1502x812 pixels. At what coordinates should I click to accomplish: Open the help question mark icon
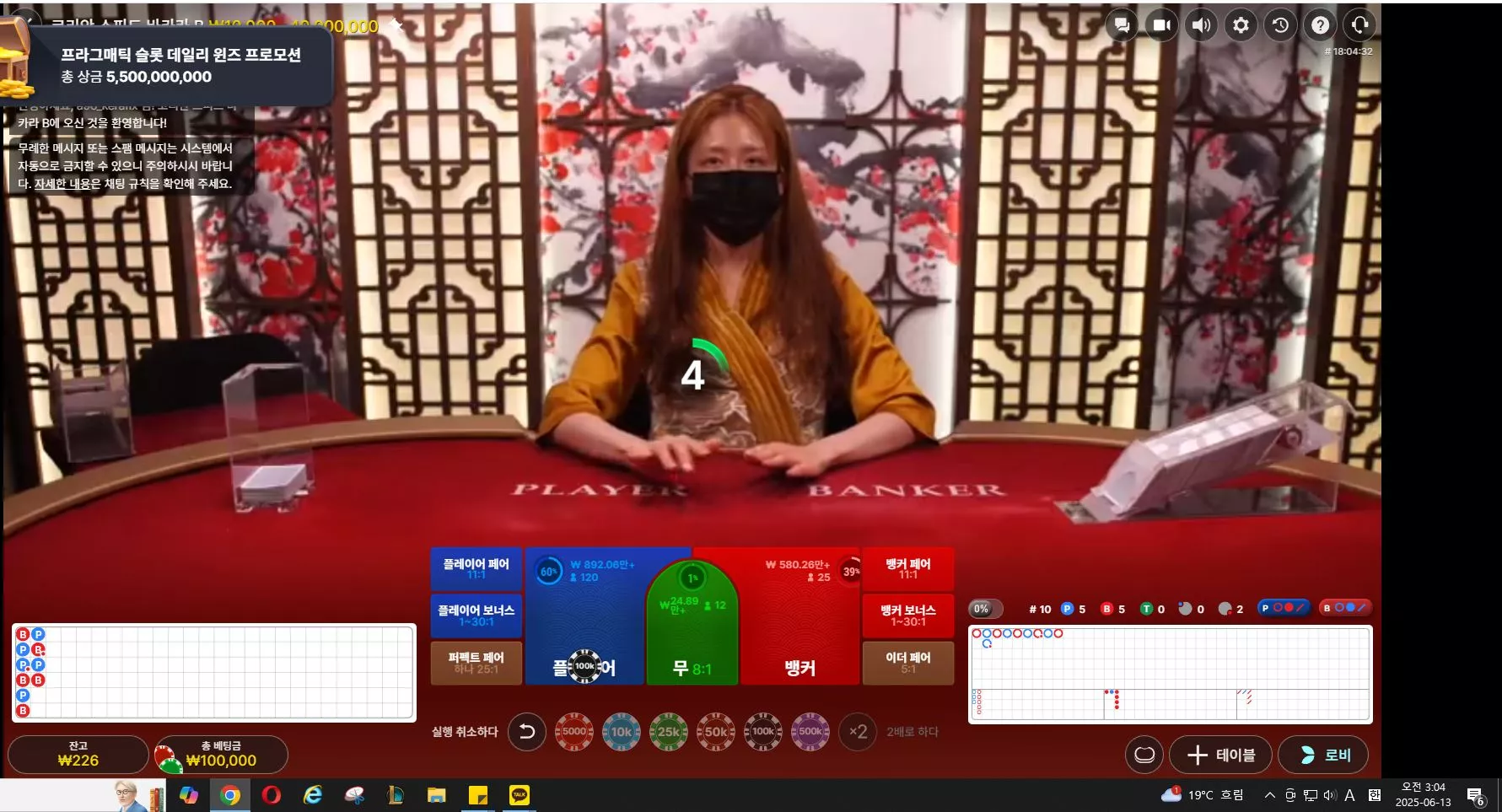point(1320,25)
